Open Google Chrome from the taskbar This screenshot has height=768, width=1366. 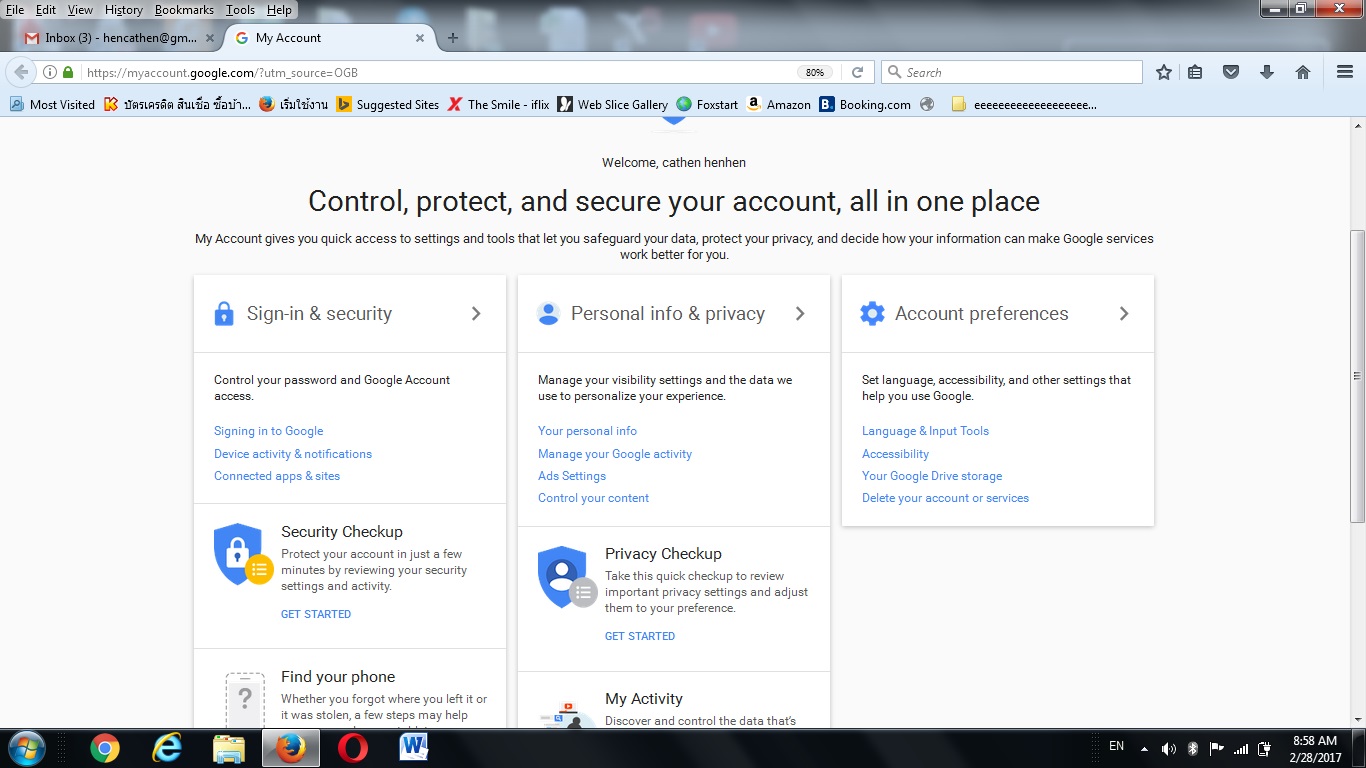(105, 748)
